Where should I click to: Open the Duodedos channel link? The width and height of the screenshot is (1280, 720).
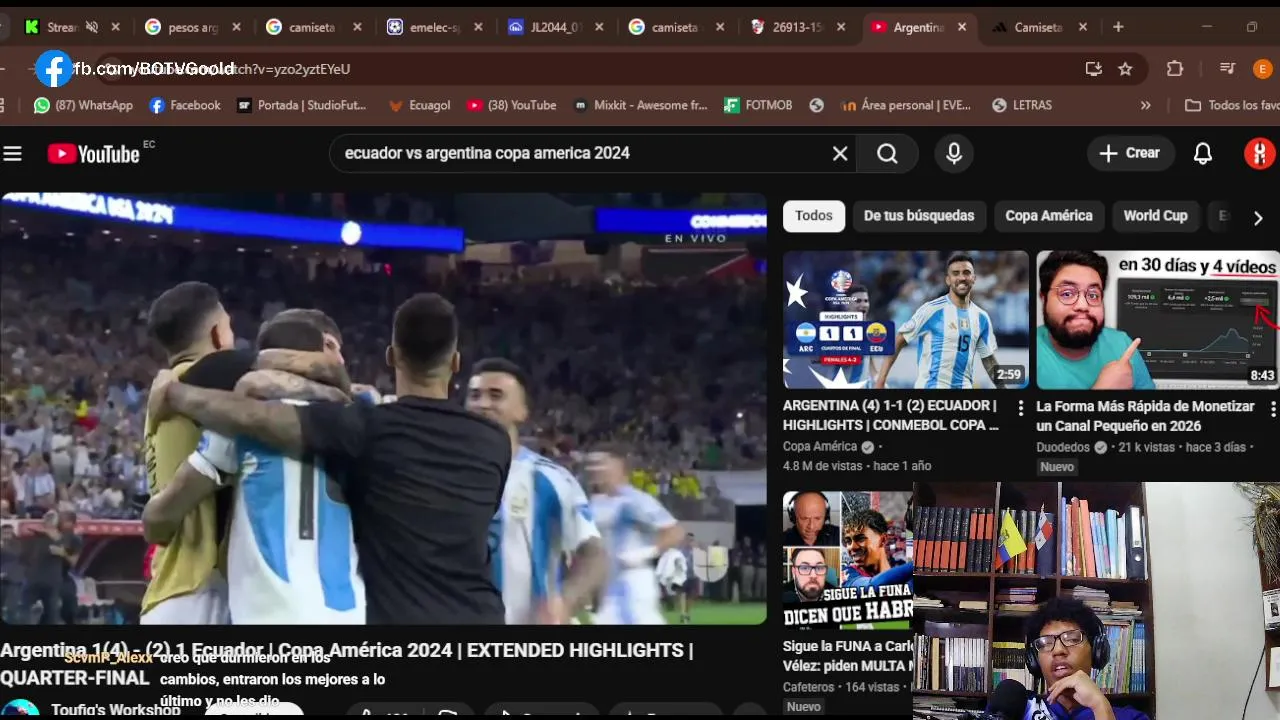pyautogui.click(x=1064, y=447)
